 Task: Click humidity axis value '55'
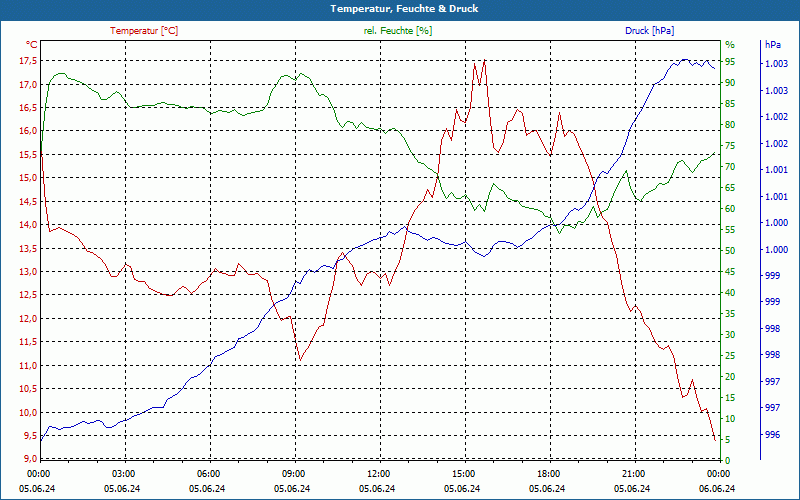tap(730, 230)
